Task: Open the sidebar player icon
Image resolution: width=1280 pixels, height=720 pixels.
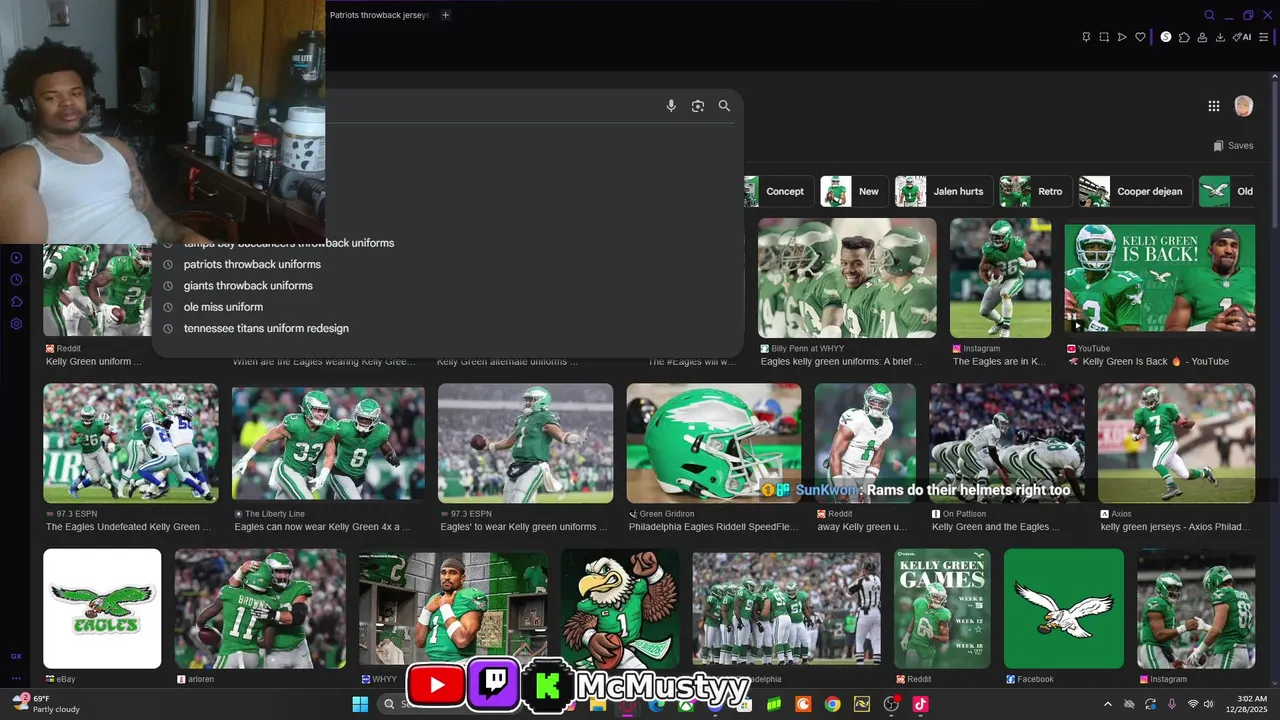Action: tap(16, 258)
